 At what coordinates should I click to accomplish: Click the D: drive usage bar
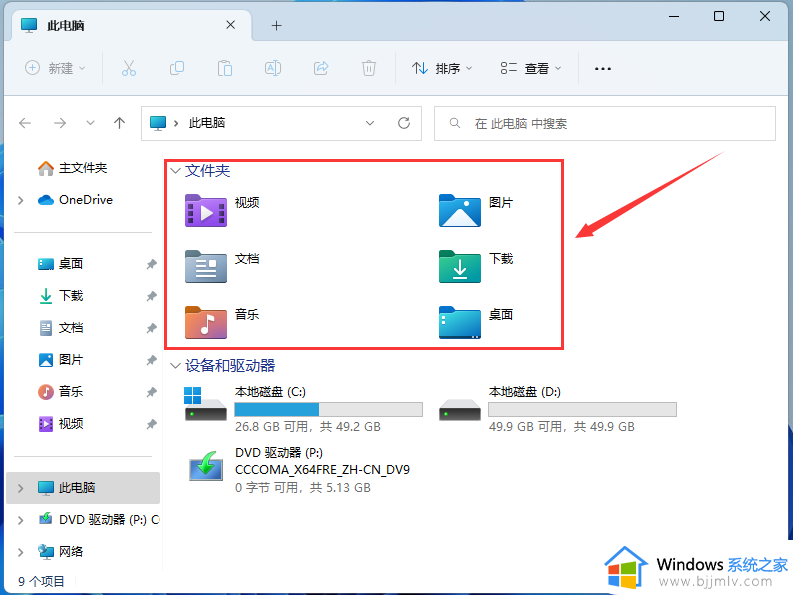[x=583, y=409]
